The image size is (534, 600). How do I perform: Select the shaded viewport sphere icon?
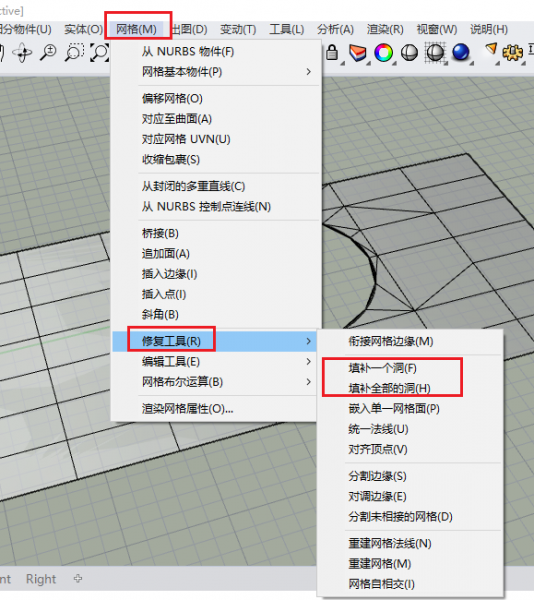[x=409, y=52]
